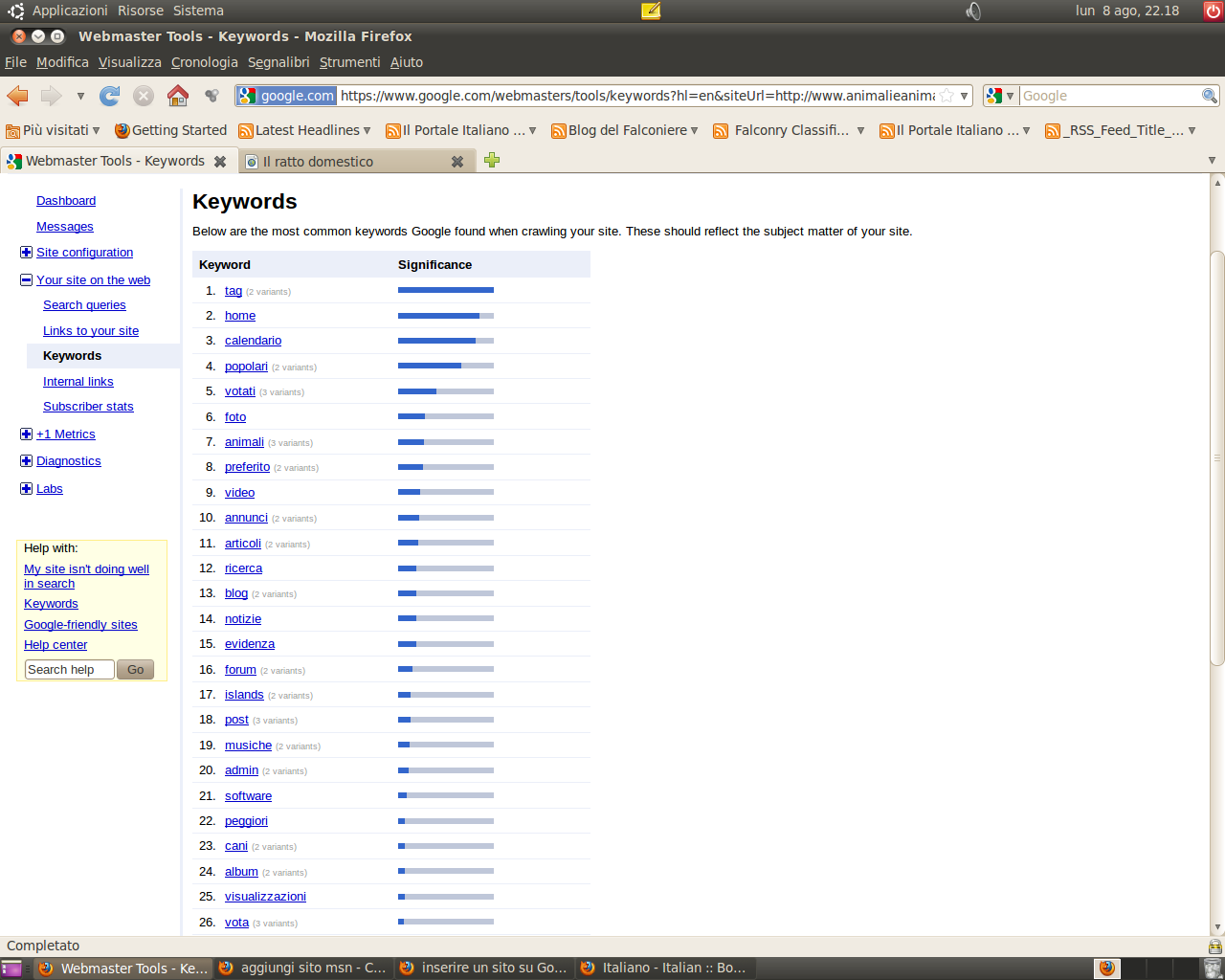This screenshot has height=980, width=1225.
Task: Collapse the 'Your site on the web' section
Action: point(26,280)
